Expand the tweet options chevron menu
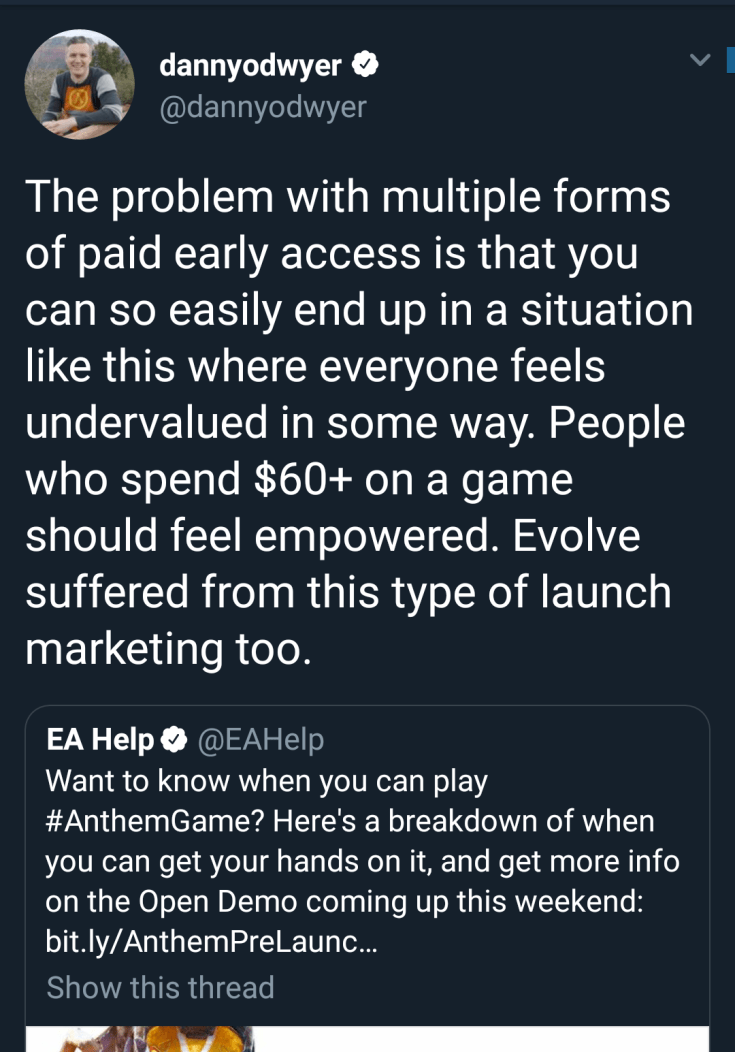This screenshot has height=1052, width=735. point(701,61)
